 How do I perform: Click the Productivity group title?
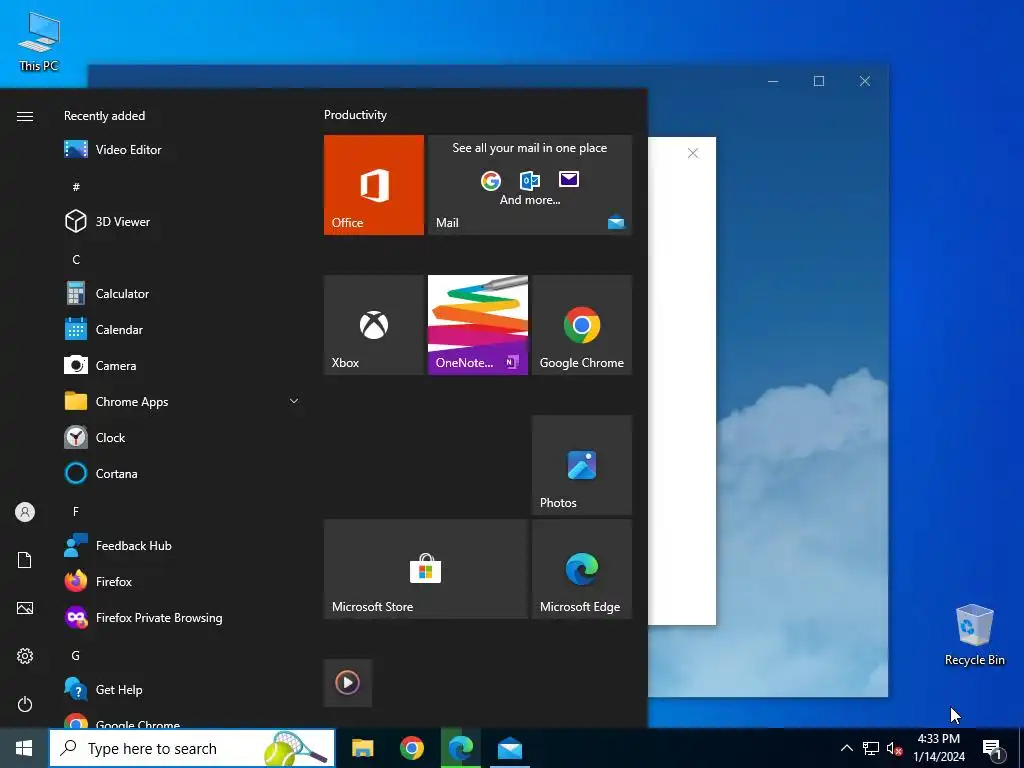355,115
